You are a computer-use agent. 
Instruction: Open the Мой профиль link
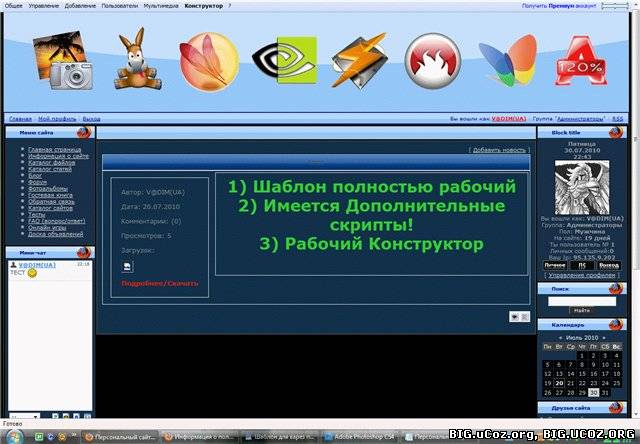(x=57, y=119)
